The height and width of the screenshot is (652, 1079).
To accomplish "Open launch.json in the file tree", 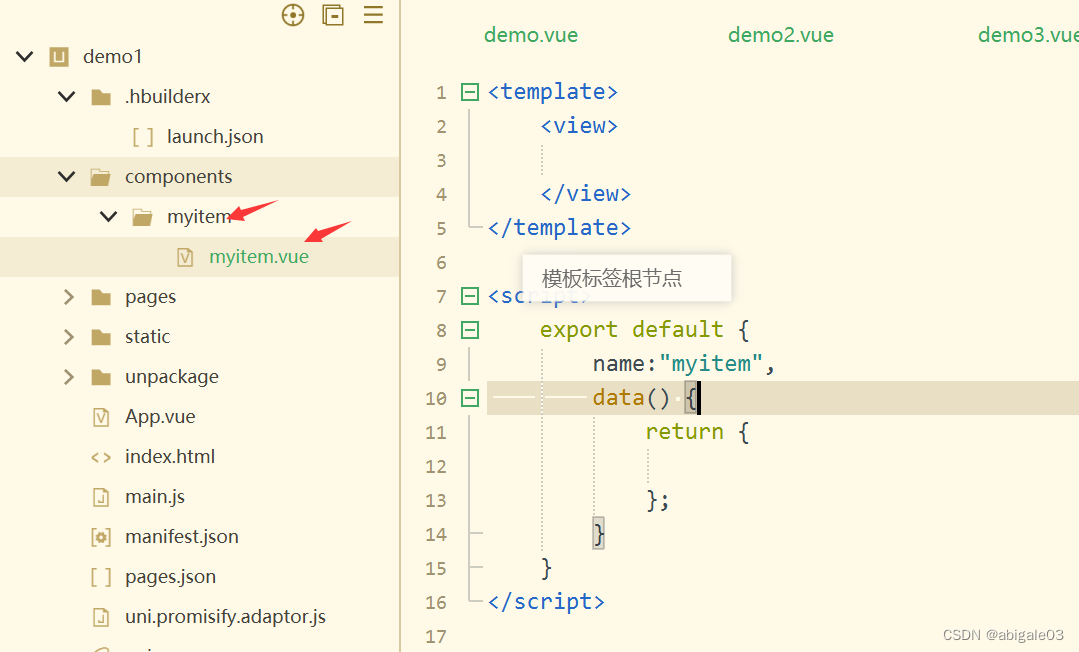I will pyautogui.click(x=215, y=136).
